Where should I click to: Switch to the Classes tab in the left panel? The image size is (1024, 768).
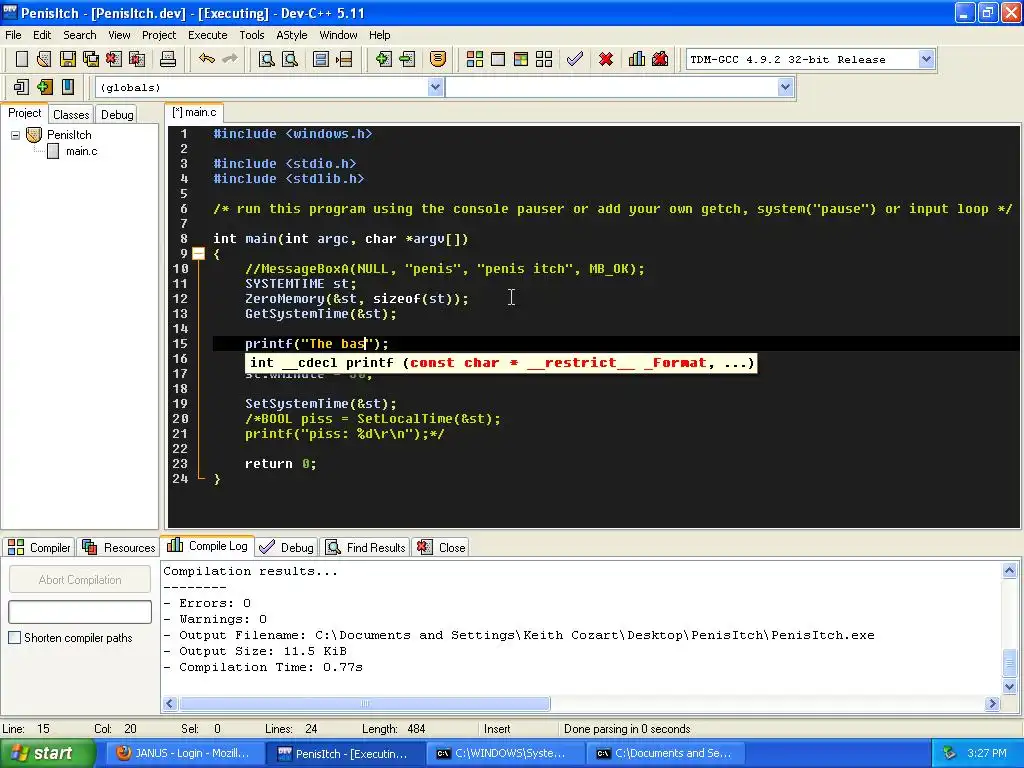(x=71, y=114)
